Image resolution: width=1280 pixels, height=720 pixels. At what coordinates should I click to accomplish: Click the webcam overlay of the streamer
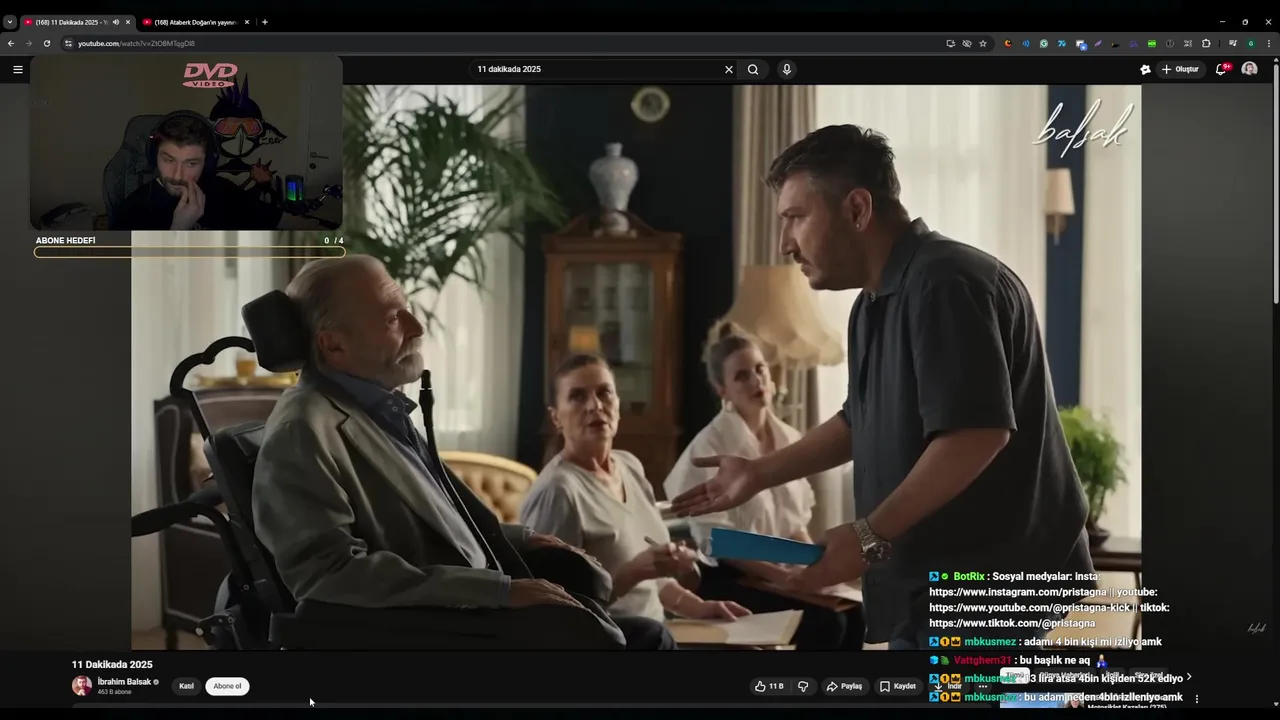tap(186, 143)
